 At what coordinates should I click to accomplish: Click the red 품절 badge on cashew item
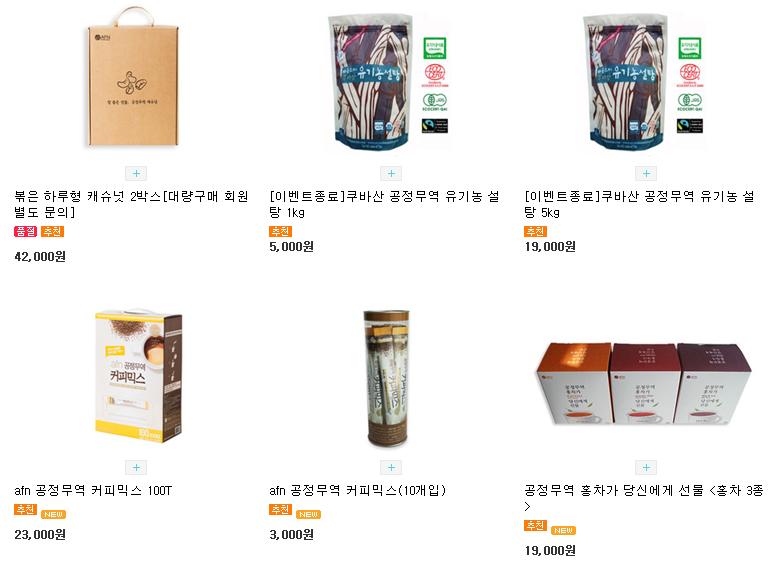click(x=26, y=231)
